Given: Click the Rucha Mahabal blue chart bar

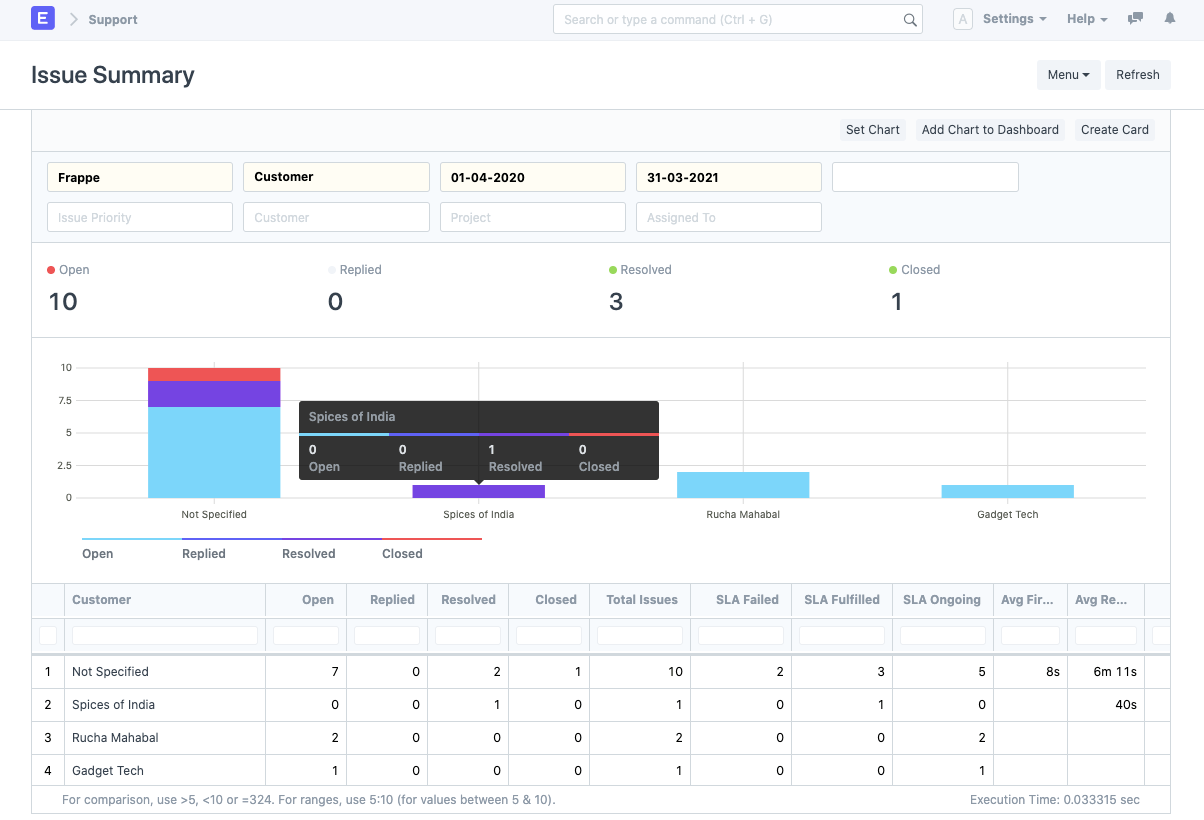Looking at the screenshot, I should click(x=742, y=485).
